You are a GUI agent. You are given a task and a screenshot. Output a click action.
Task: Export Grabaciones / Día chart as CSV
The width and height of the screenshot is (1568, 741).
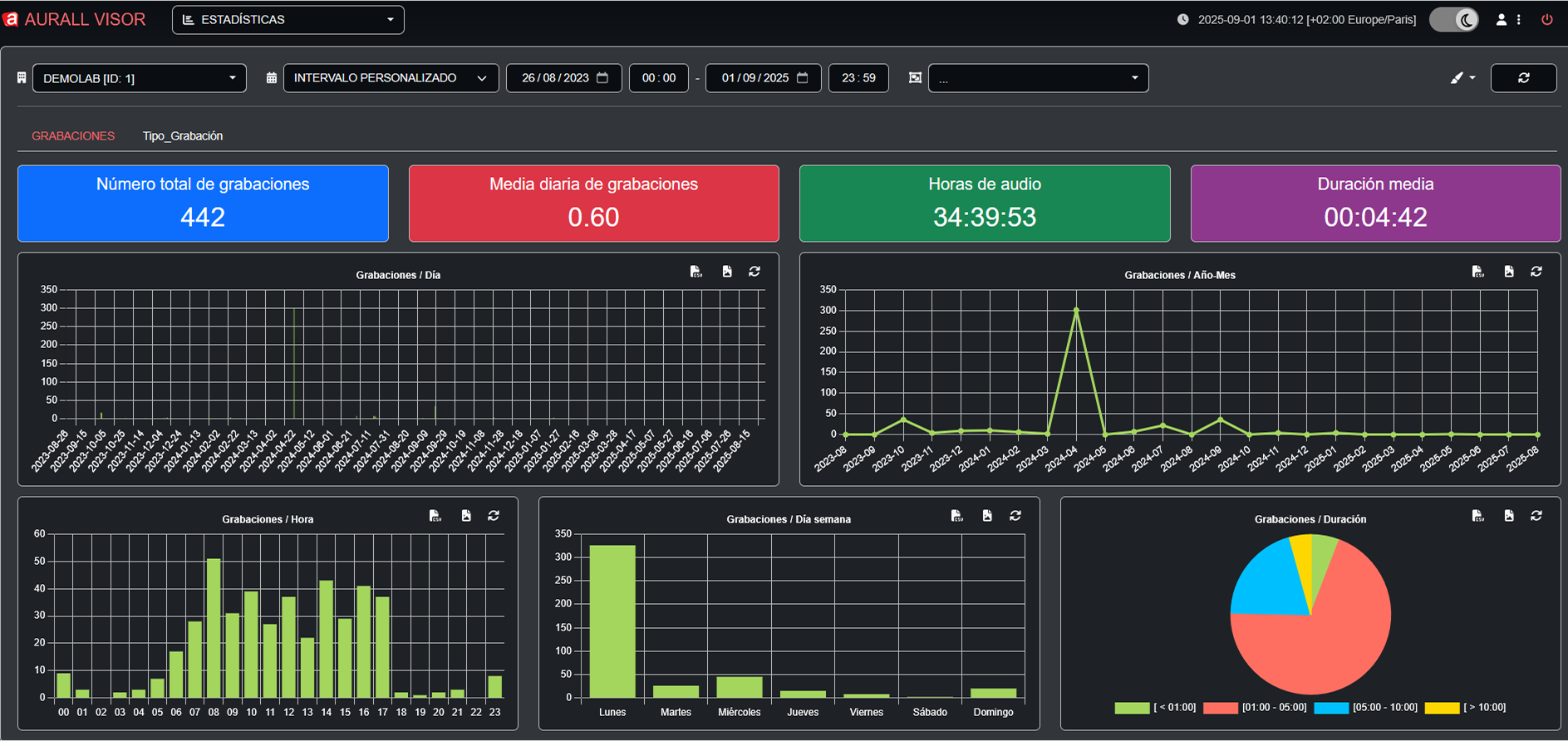[696, 272]
